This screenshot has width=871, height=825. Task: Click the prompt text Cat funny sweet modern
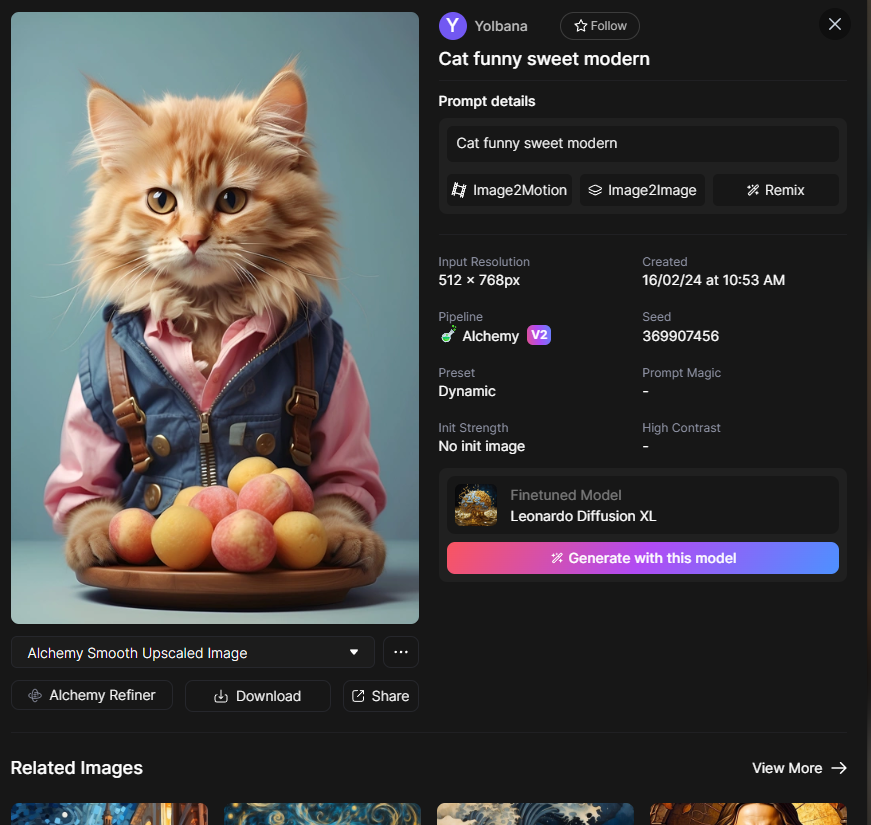coord(537,143)
